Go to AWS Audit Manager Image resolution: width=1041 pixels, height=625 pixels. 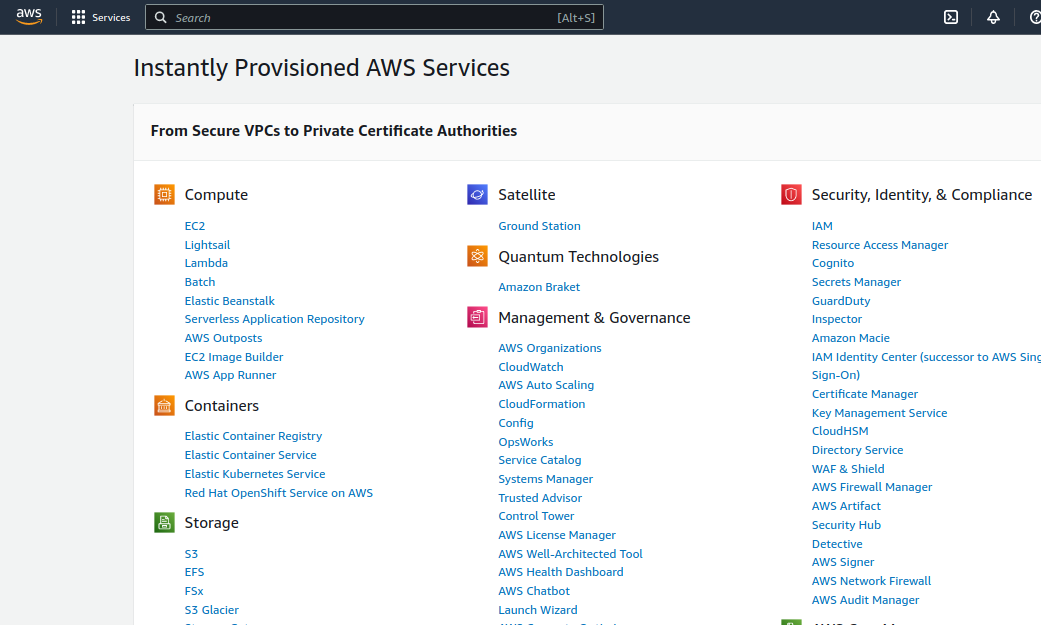865,600
